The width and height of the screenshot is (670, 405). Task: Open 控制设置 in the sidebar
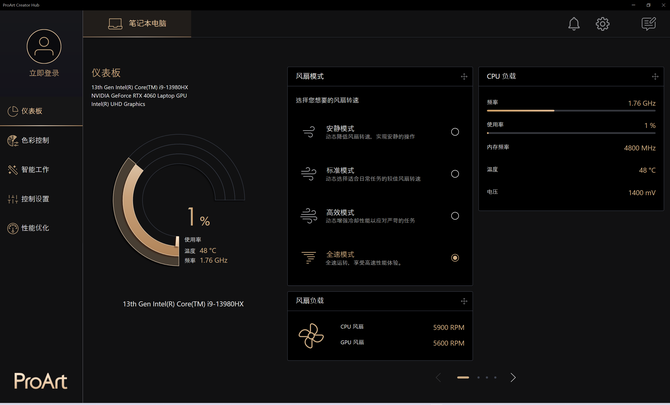[41, 199]
